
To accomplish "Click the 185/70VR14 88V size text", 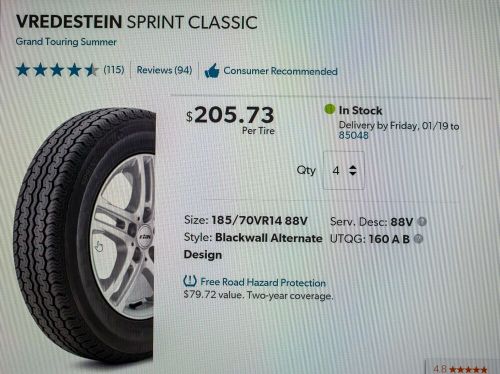I will tap(259, 221).
